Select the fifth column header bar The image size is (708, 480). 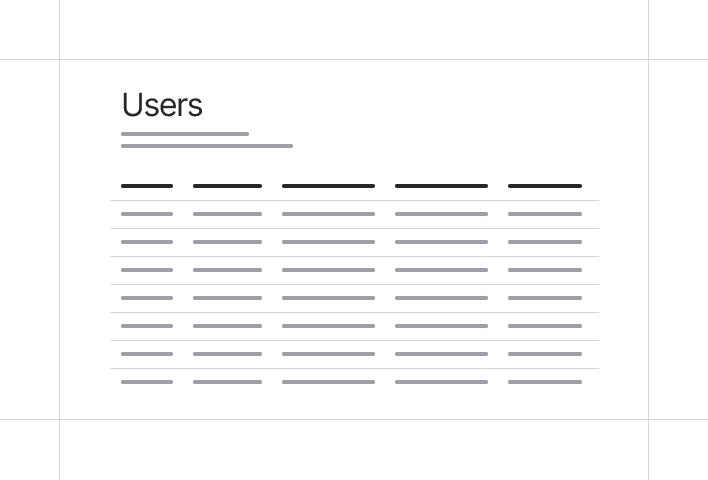coord(545,186)
